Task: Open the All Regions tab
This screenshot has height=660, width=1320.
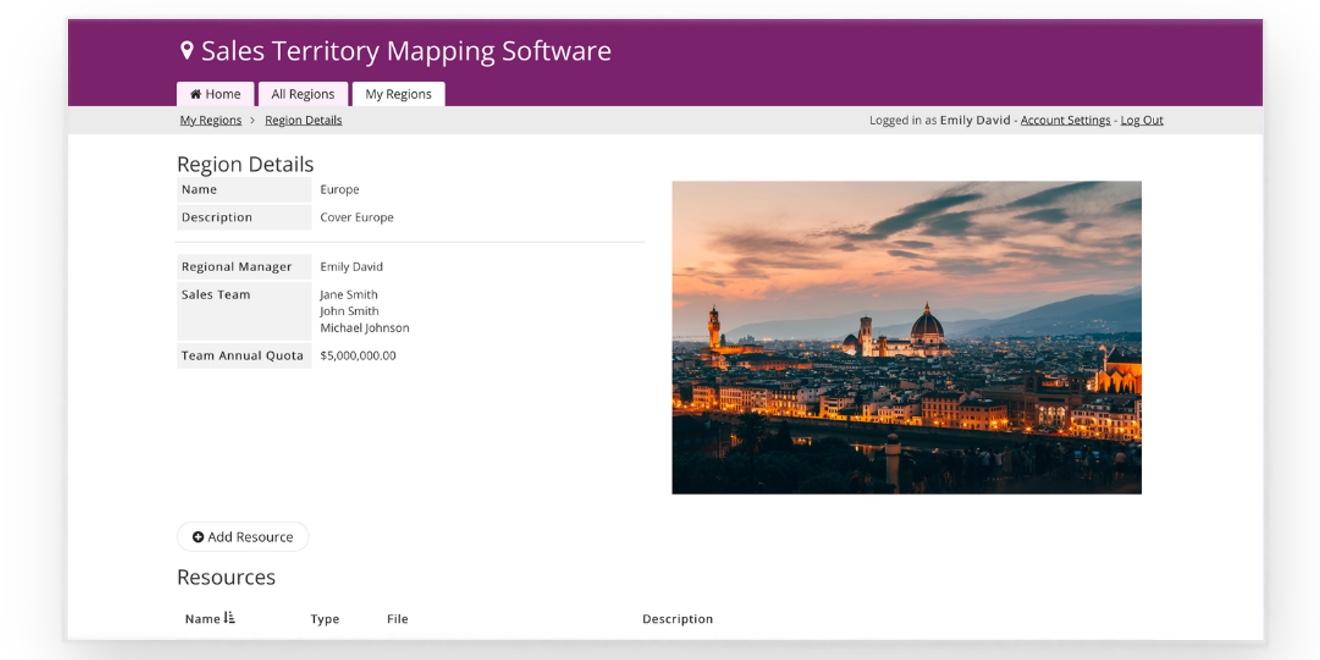Action: tap(303, 94)
